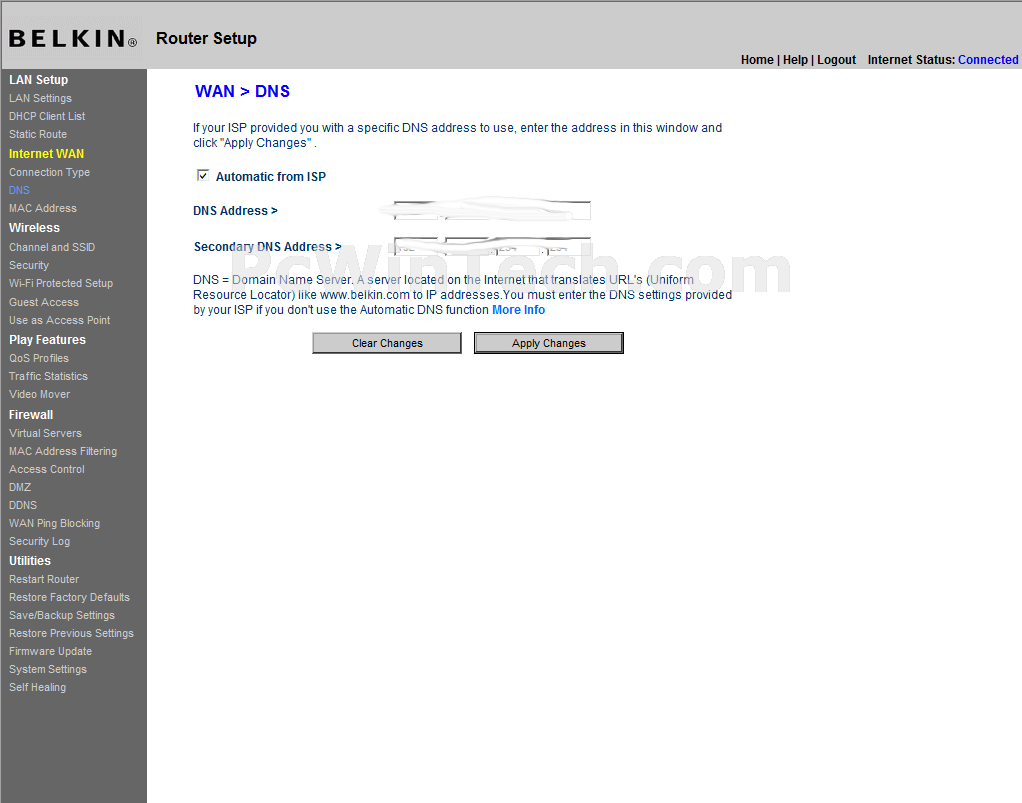Click the Apply Changes button
Screen dimensions: 1022x803
point(549,343)
